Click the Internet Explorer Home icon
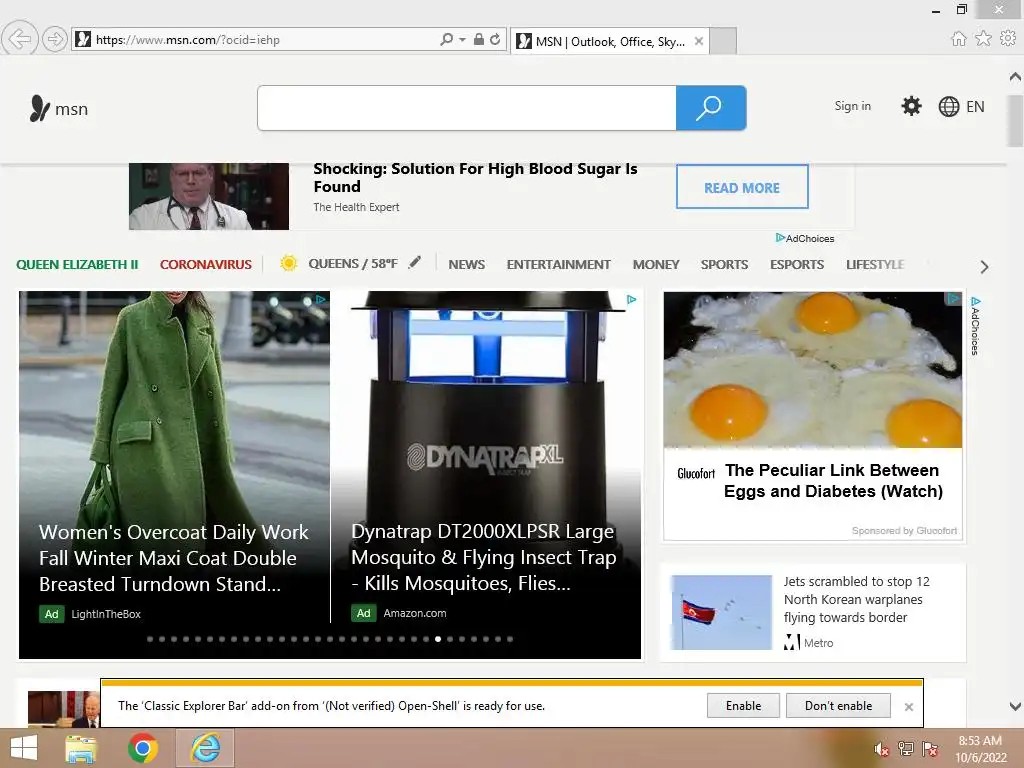 click(958, 39)
